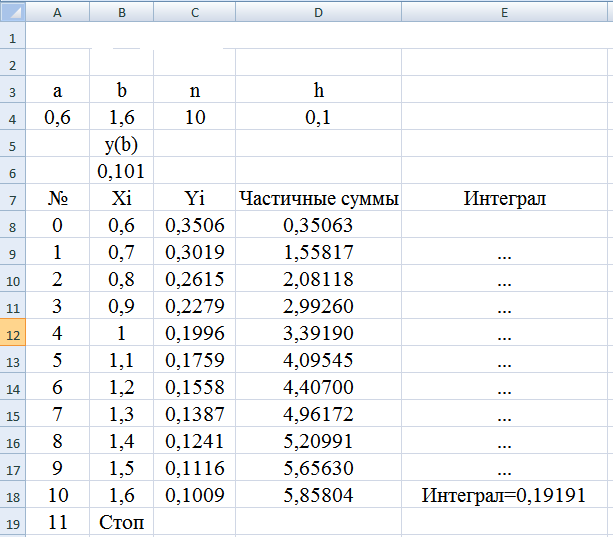This screenshot has height=537, width=613.
Task: Select cell containing 5,65630
Action: point(319,467)
